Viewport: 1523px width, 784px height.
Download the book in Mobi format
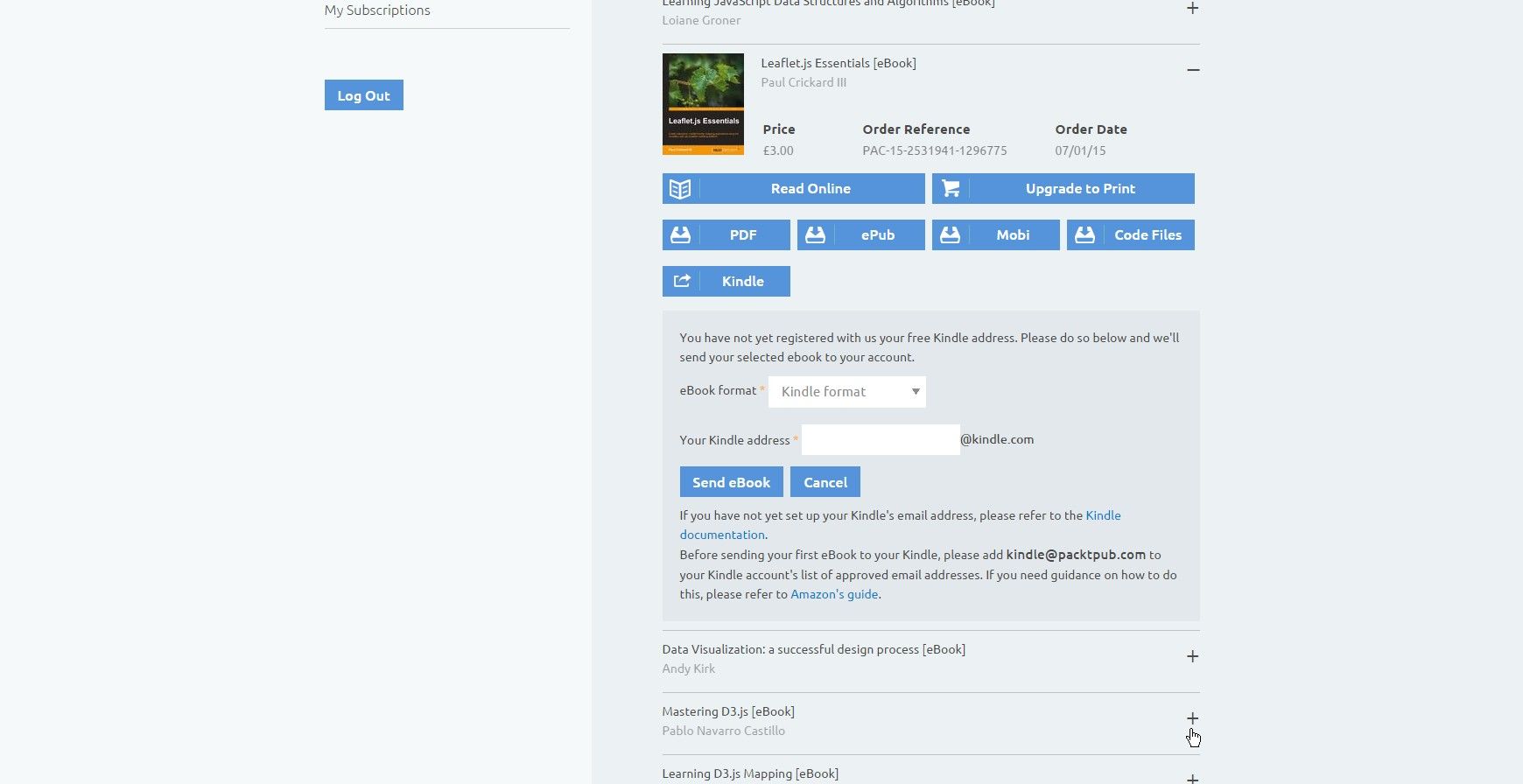click(x=995, y=234)
